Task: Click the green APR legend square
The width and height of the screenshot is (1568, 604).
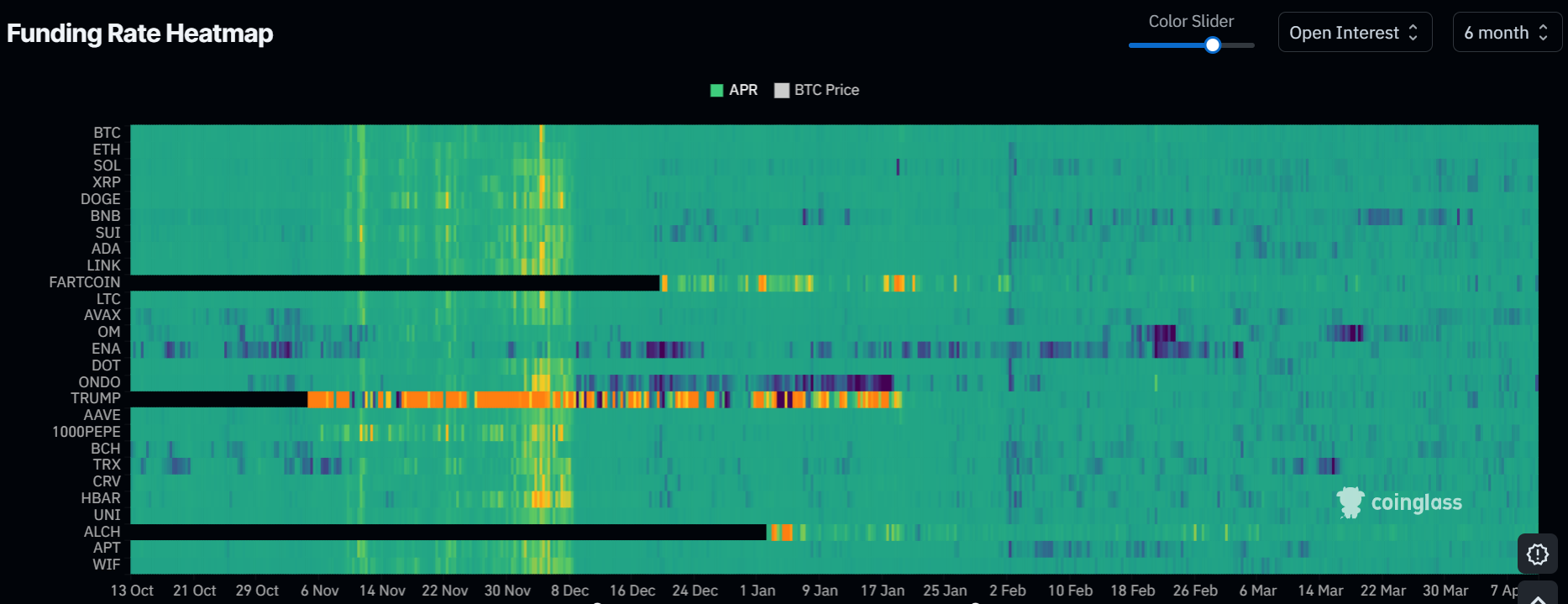Action: [x=716, y=91]
